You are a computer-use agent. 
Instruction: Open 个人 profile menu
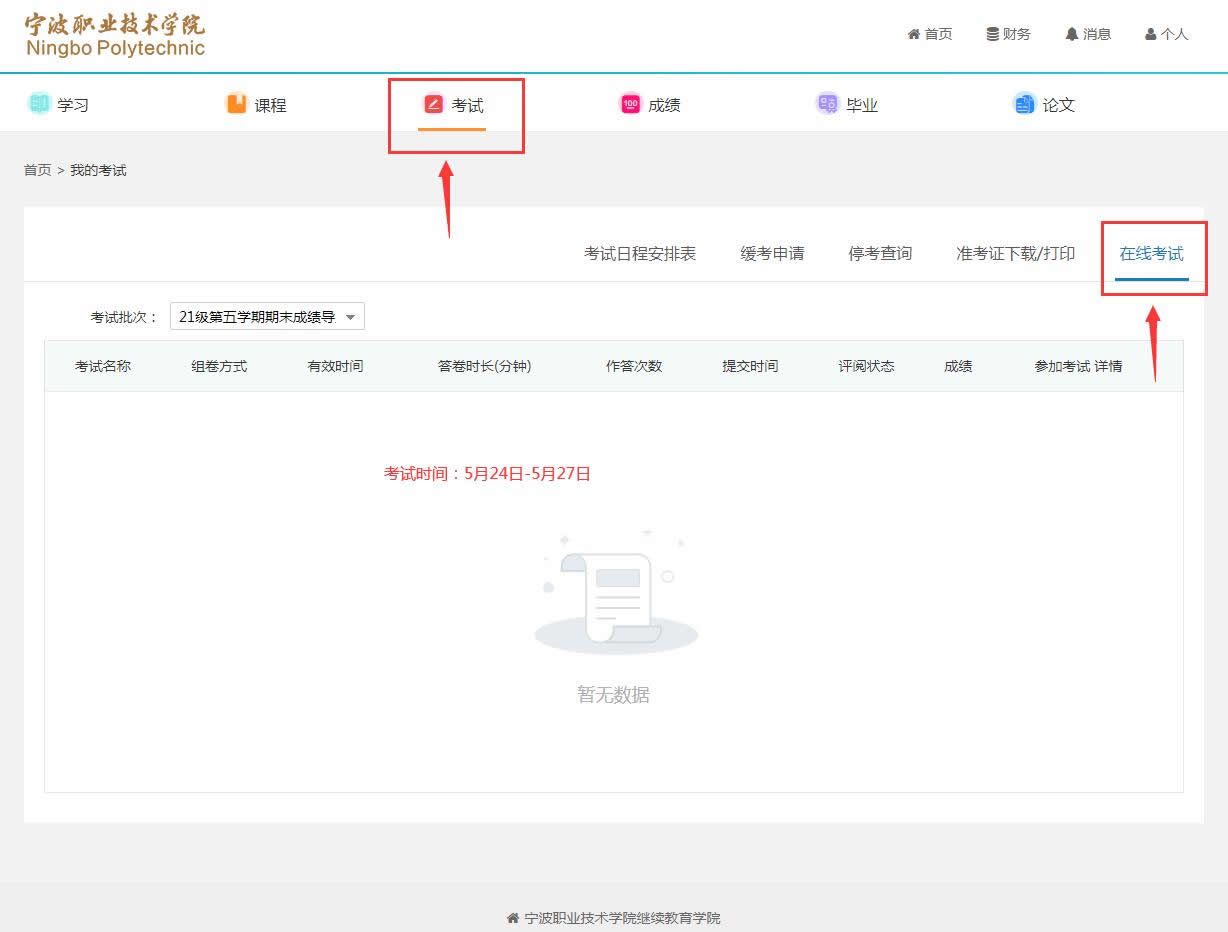click(x=1166, y=34)
